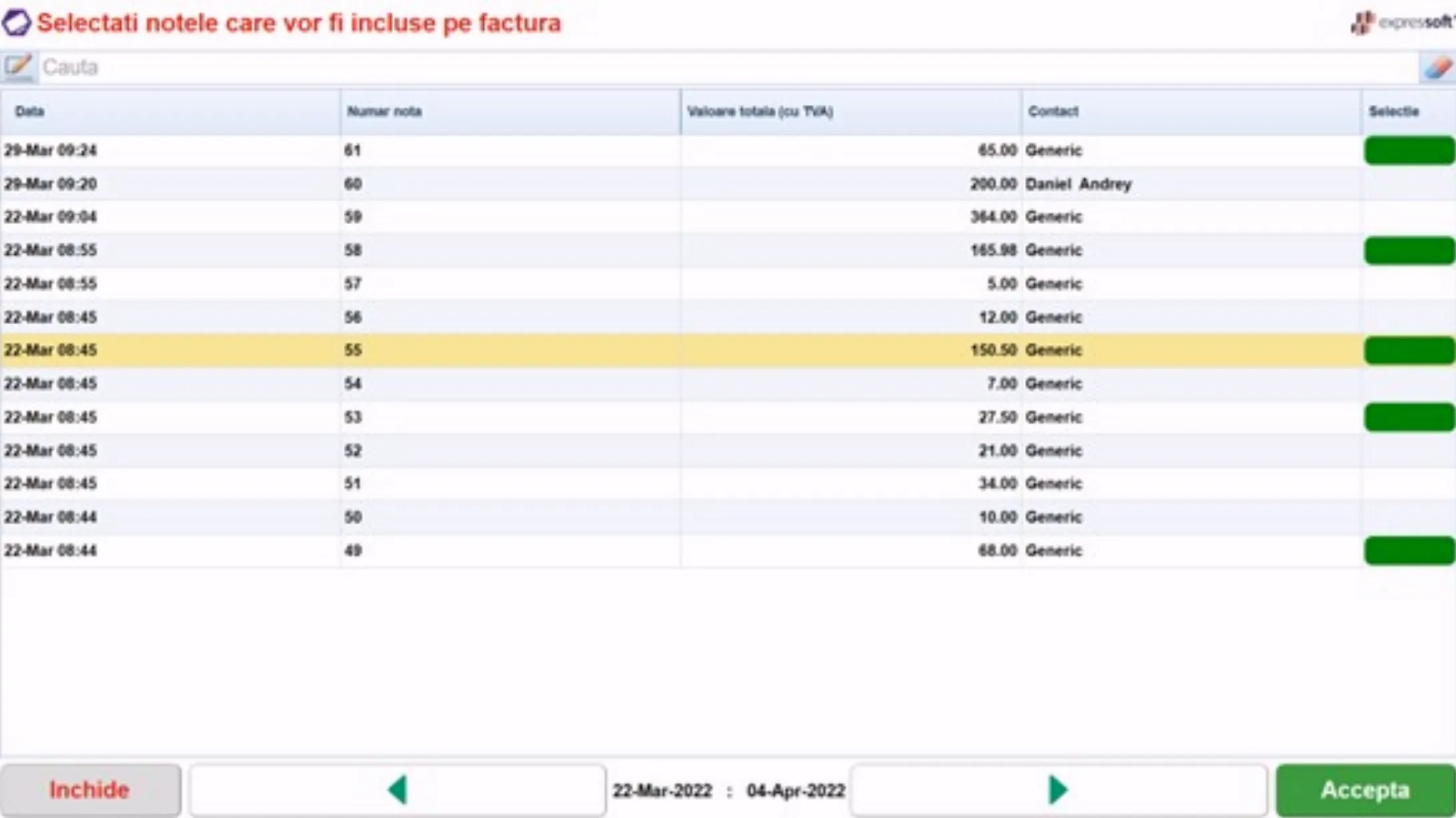Click the Selectie column header
Image resolution: width=1456 pixels, height=818 pixels.
coord(1409,111)
